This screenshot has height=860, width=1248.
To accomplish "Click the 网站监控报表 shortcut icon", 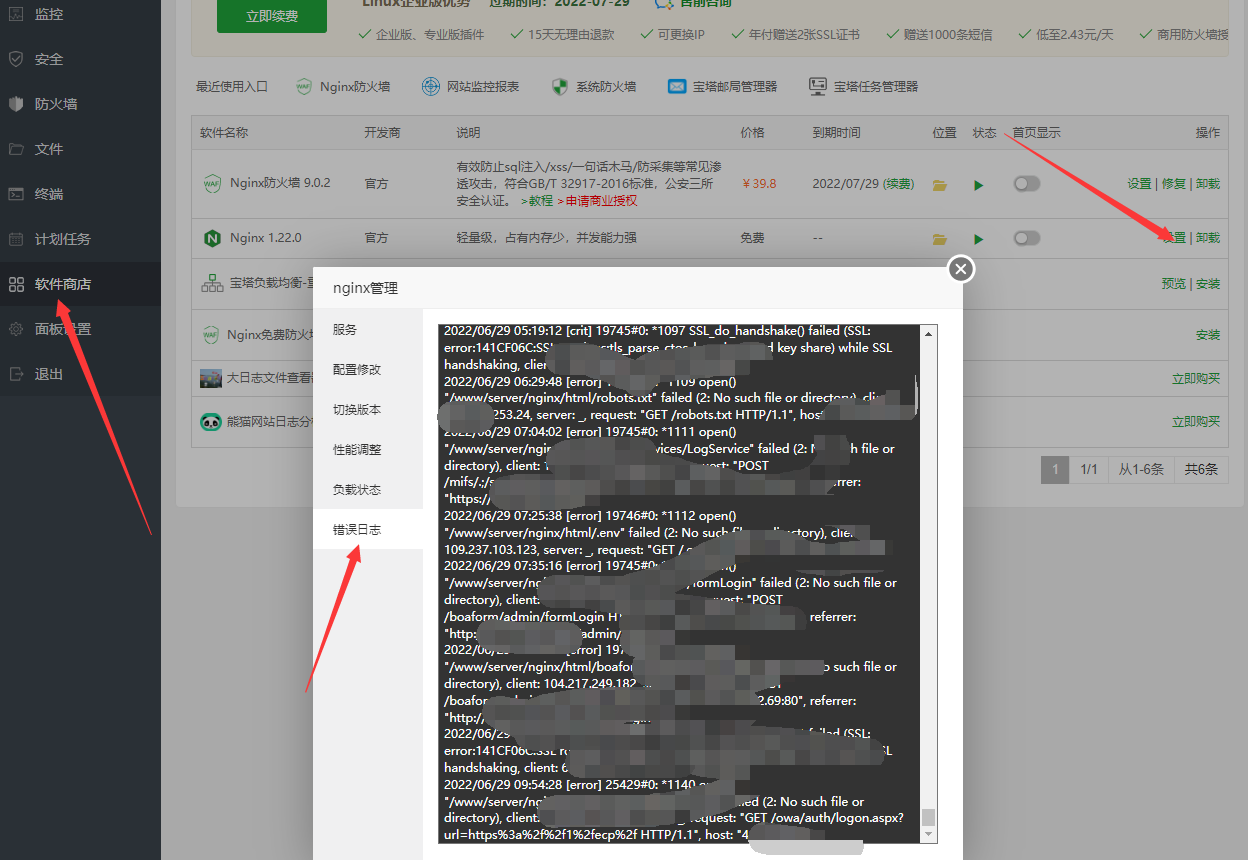I will [x=431, y=87].
